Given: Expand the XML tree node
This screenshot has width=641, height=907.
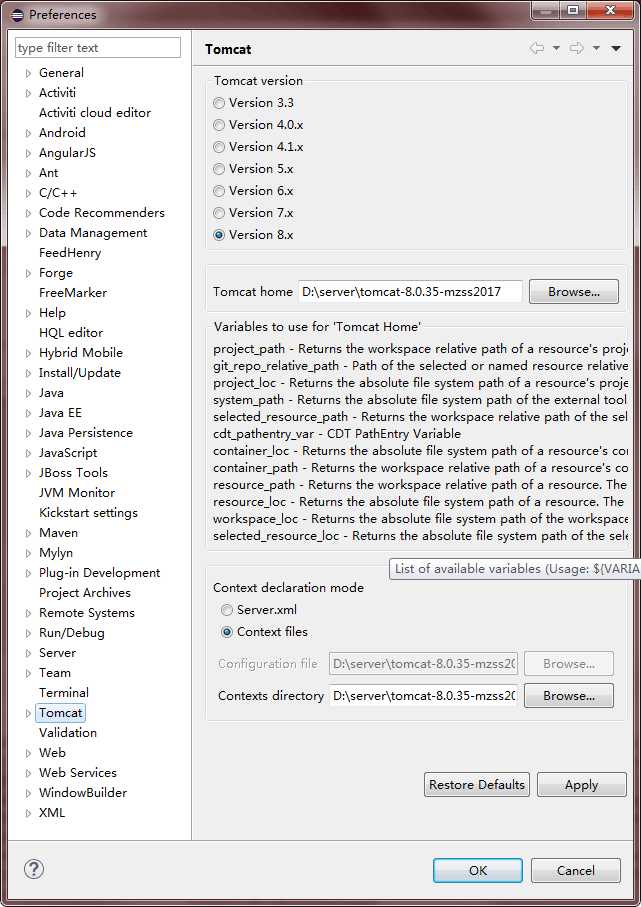Looking at the screenshot, I should point(28,813).
